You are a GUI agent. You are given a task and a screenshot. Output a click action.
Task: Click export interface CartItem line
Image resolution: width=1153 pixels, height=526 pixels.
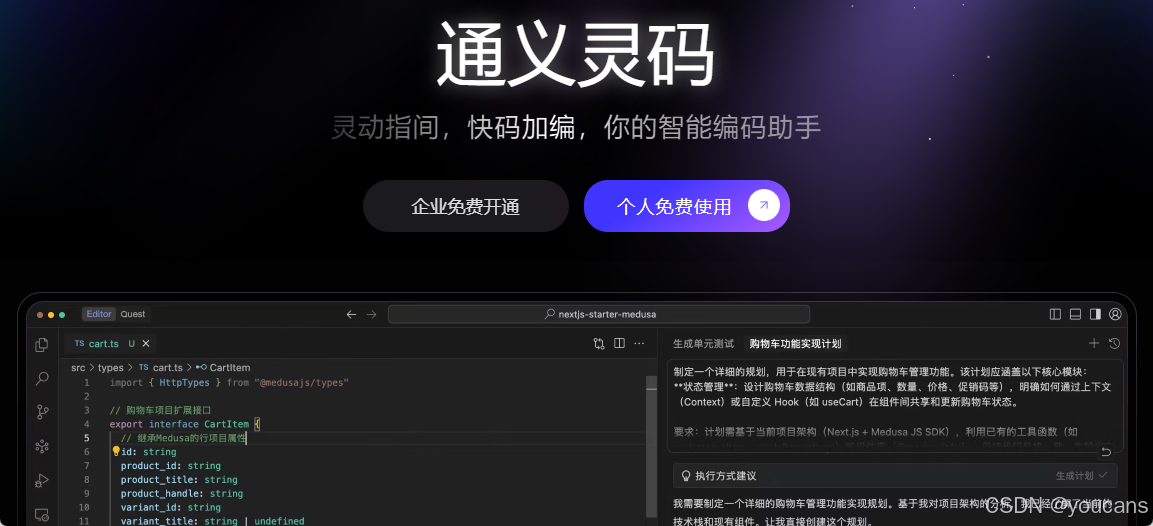click(185, 424)
